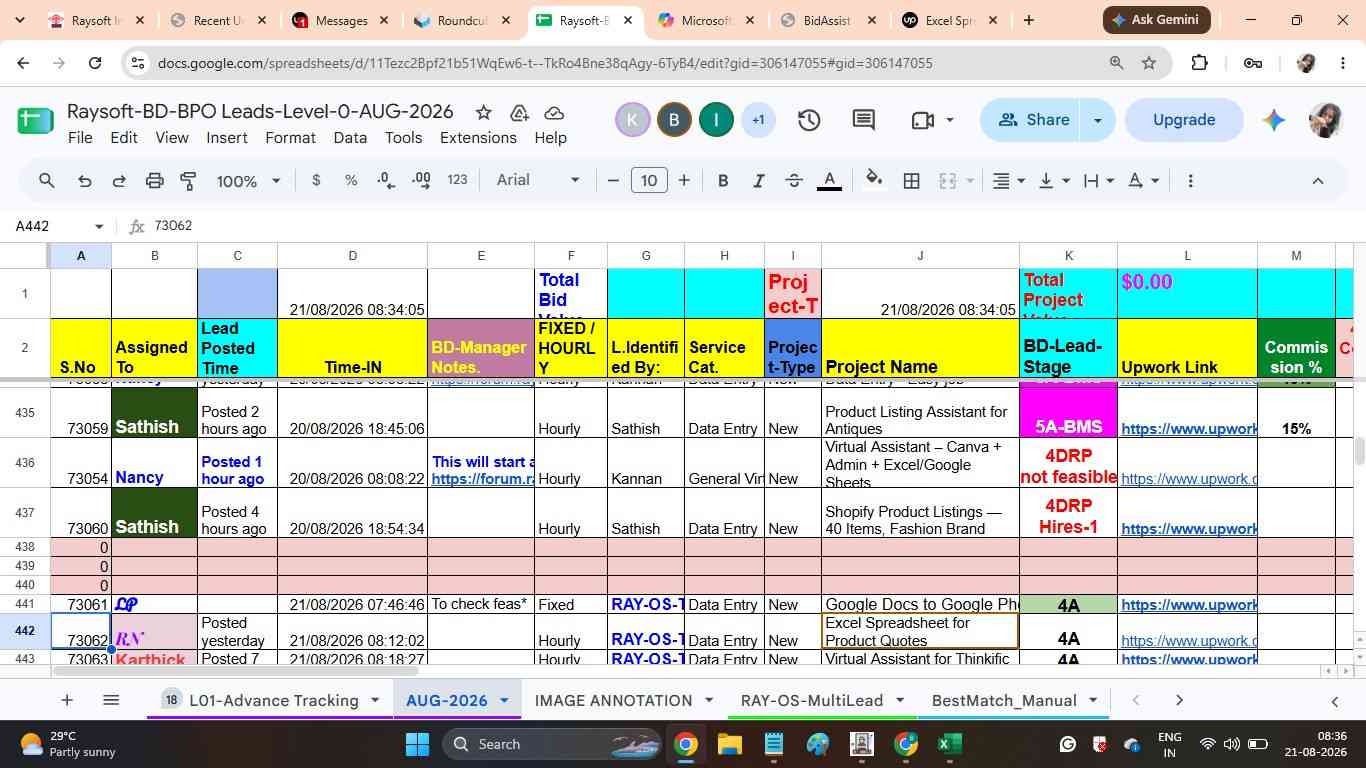Open Upwork link in row 435
1366x768 pixels.
[x=1188, y=429]
